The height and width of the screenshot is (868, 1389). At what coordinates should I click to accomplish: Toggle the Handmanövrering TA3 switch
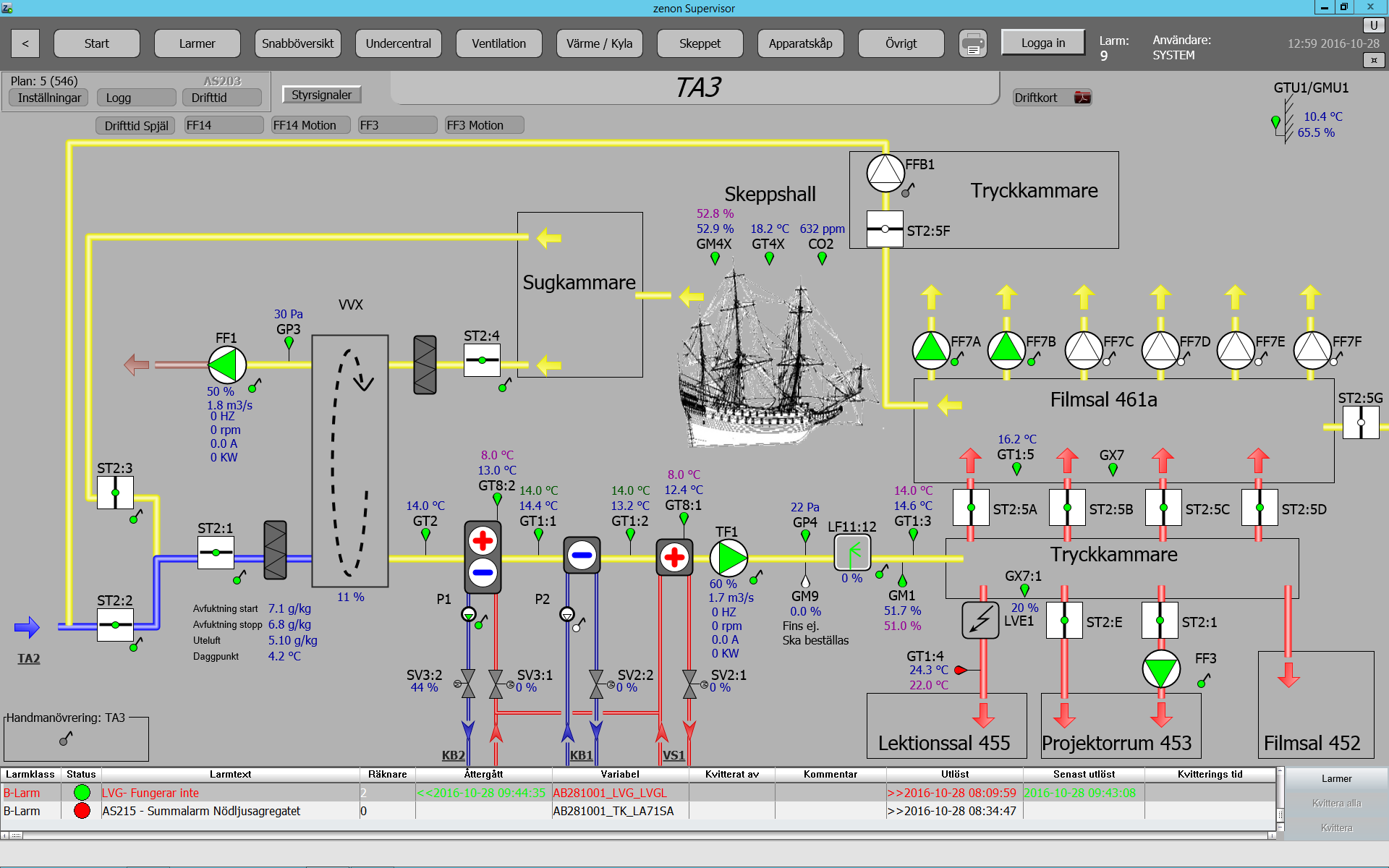66,739
